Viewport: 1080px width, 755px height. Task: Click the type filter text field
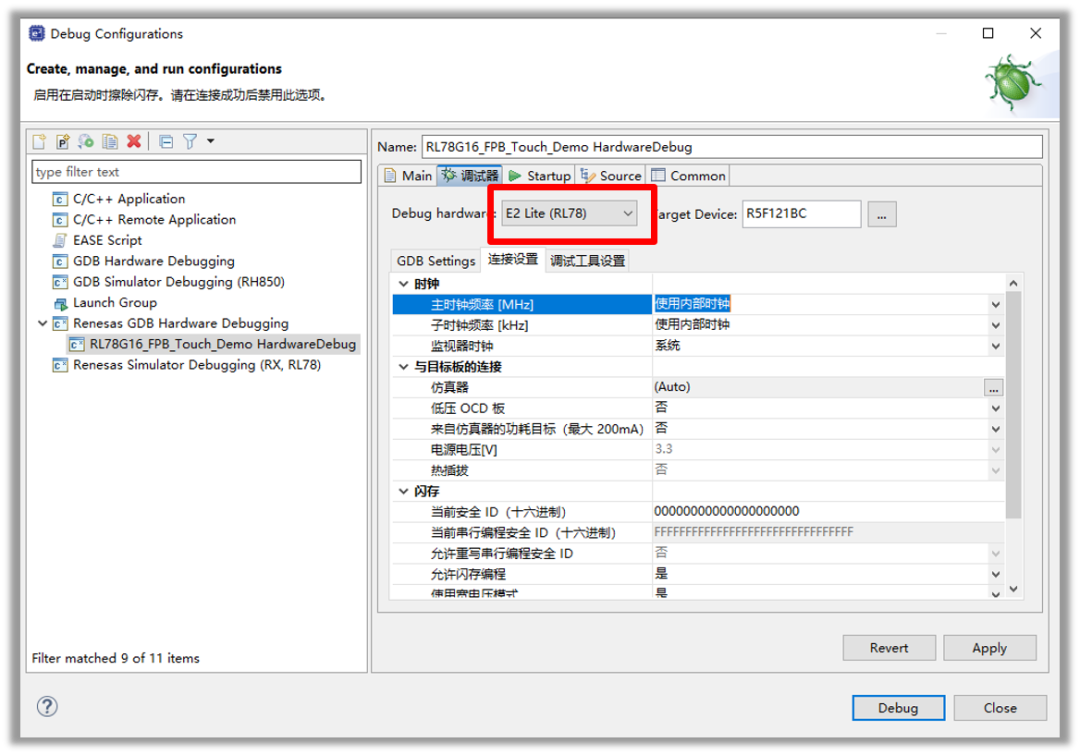(196, 172)
